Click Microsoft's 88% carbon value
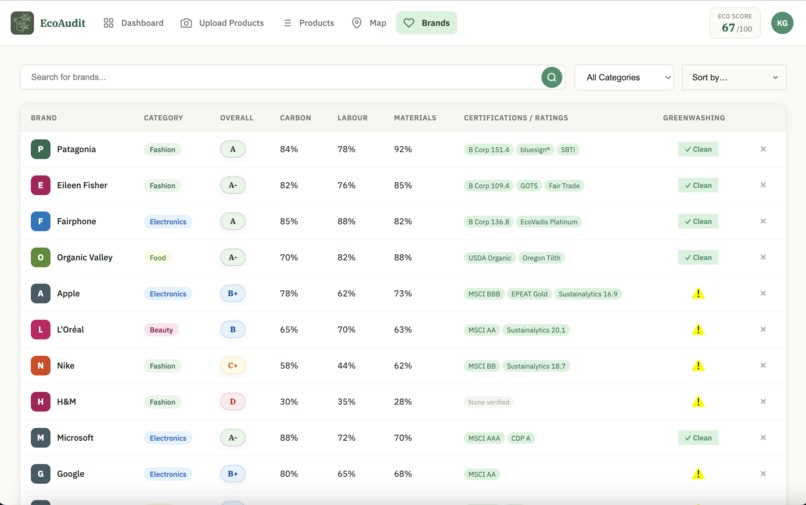 [x=289, y=438]
